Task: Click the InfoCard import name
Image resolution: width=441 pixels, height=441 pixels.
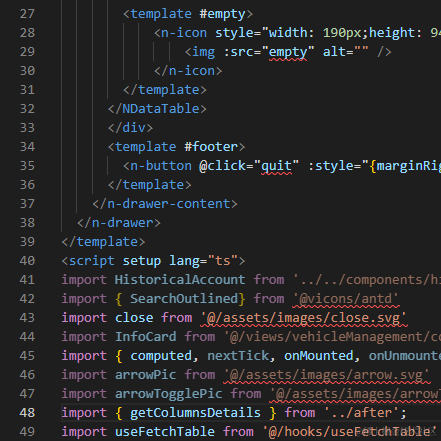Action: coord(146,337)
